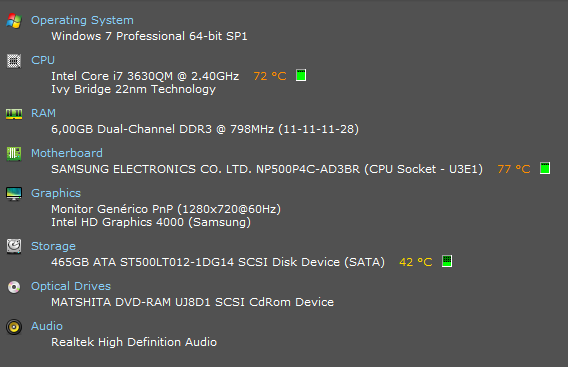Click the CPU chip icon

(14, 61)
